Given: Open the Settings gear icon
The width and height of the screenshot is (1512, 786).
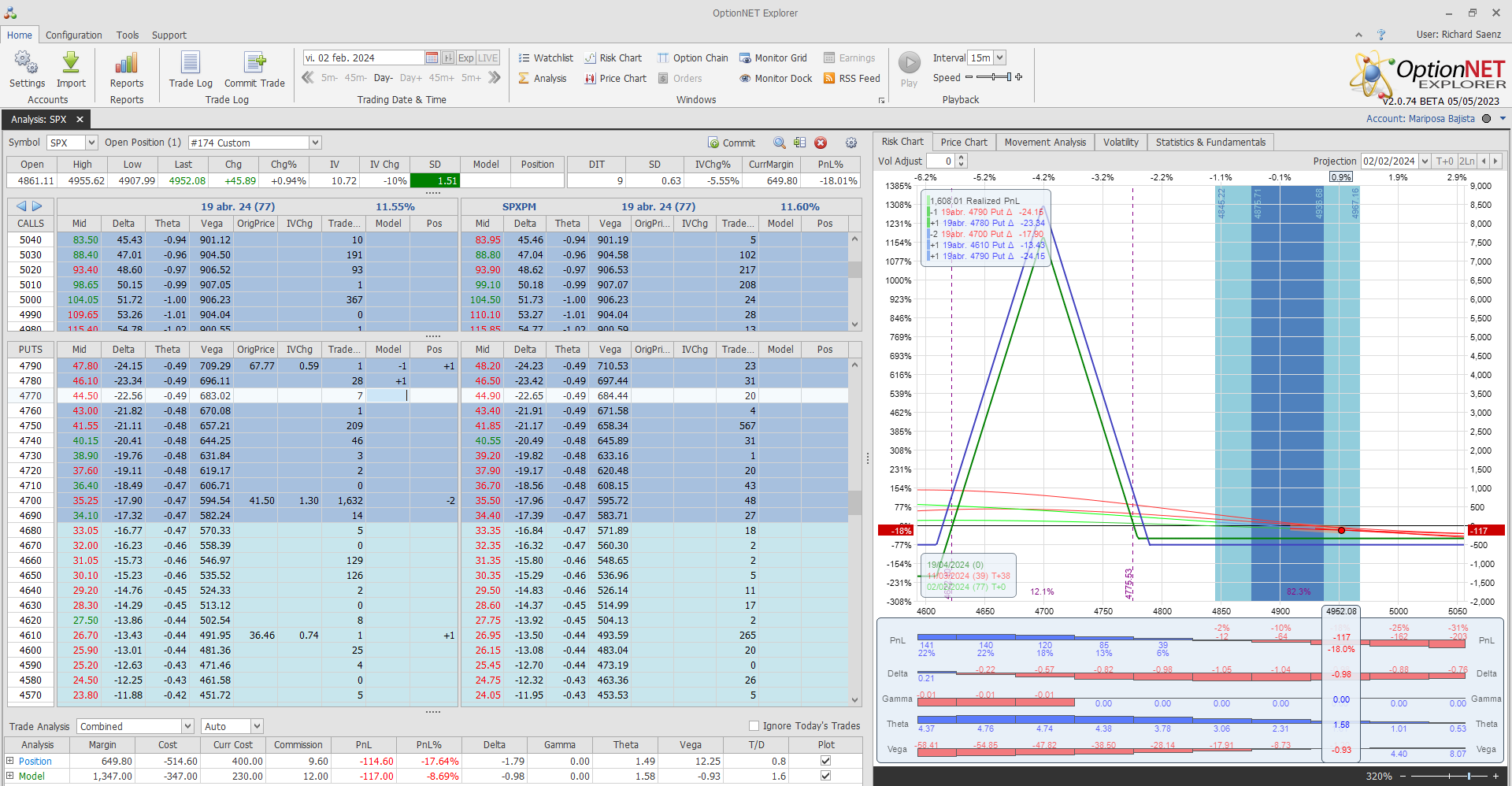Looking at the screenshot, I should click(26, 63).
